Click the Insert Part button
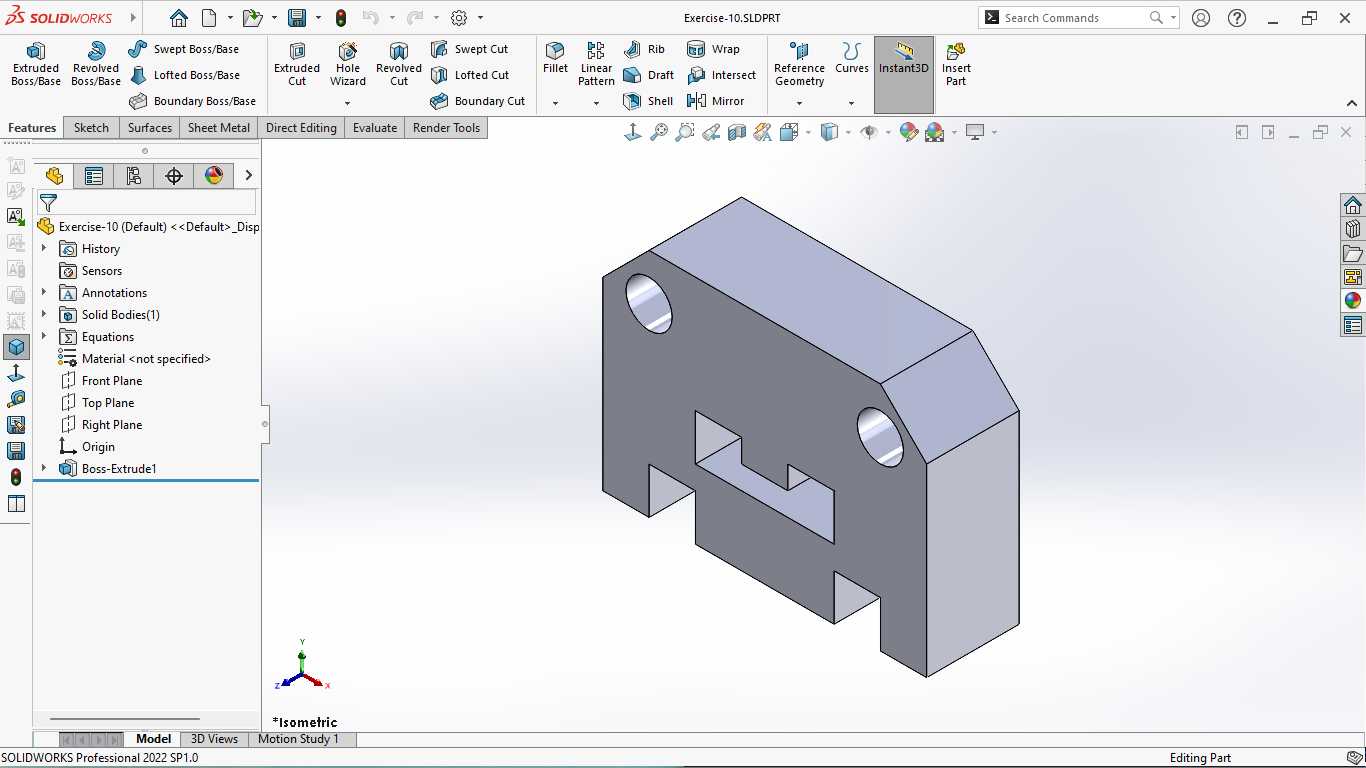Image resolution: width=1366 pixels, height=768 pixels. [956, 63]
